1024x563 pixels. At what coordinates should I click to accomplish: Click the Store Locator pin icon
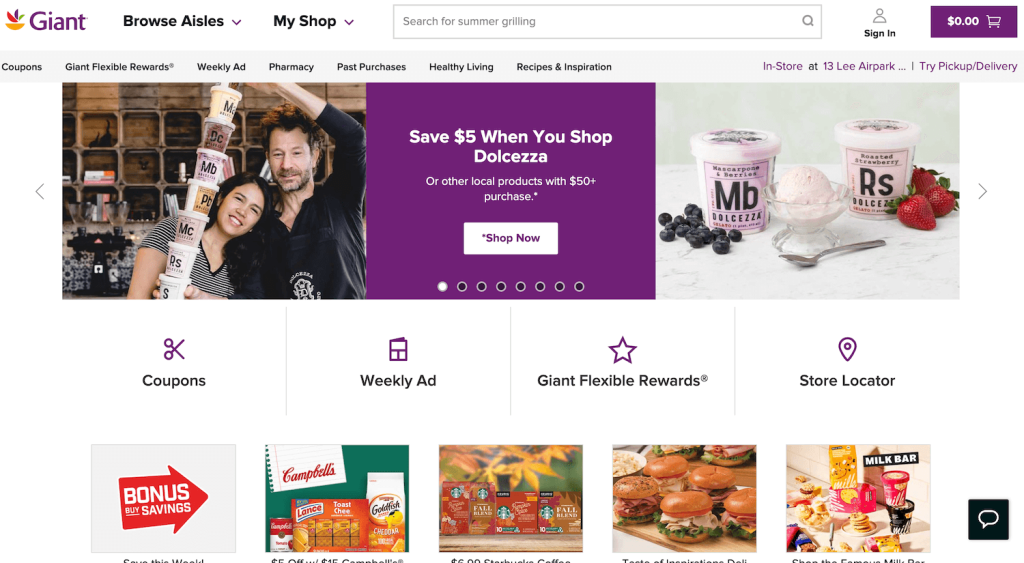pos(847,349)
